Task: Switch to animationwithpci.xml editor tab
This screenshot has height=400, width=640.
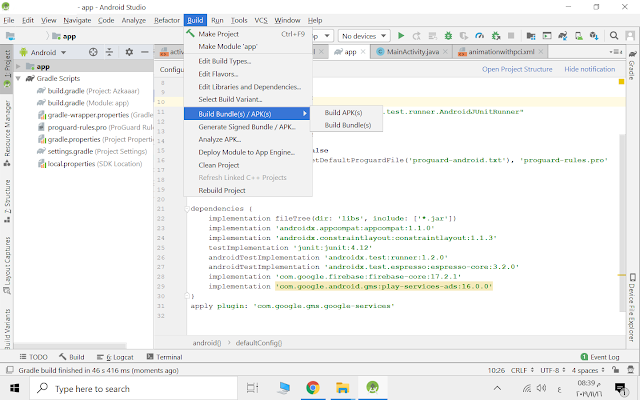Action: (x=500, y=52)
